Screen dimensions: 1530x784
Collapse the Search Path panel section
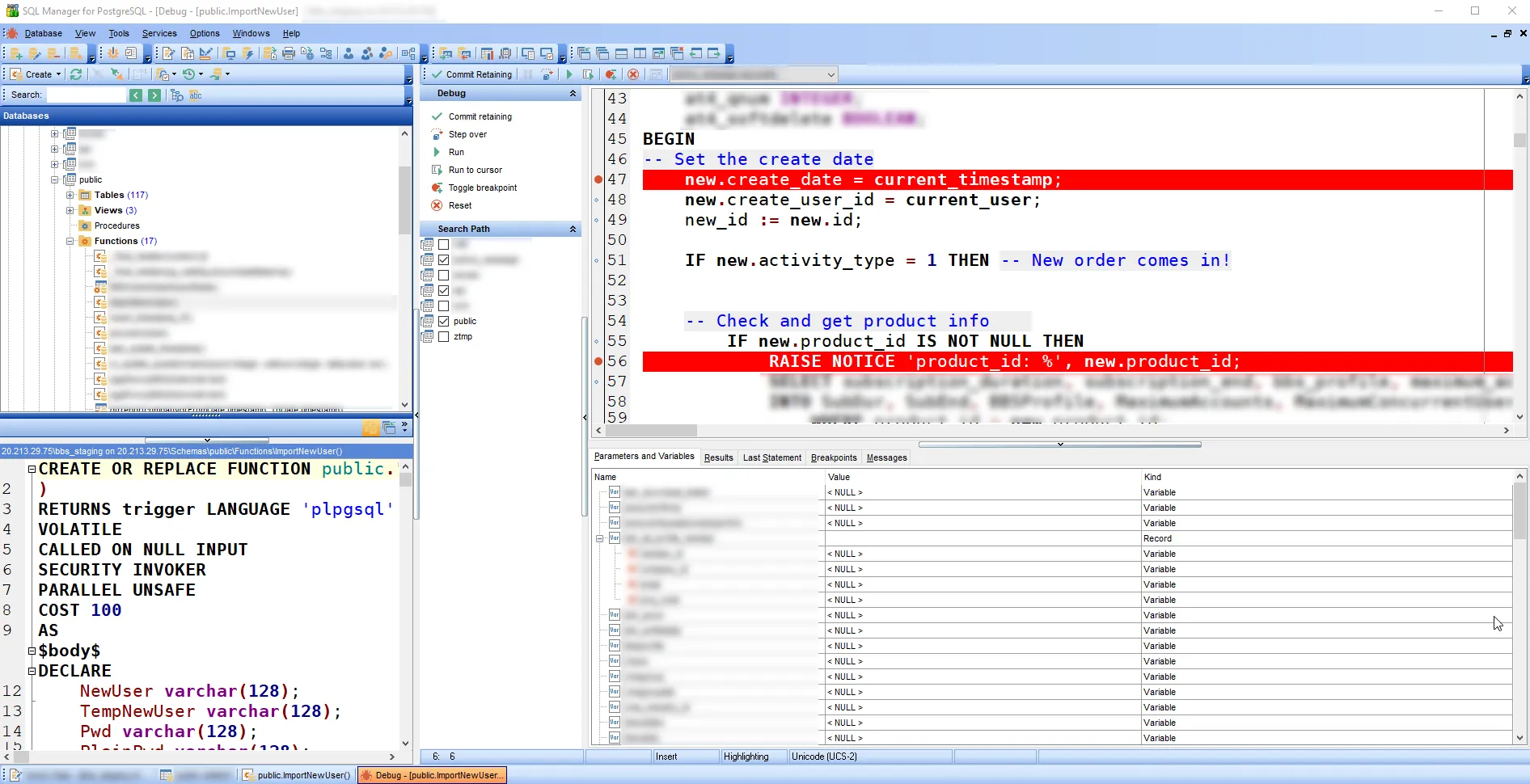tap(573, 230)
